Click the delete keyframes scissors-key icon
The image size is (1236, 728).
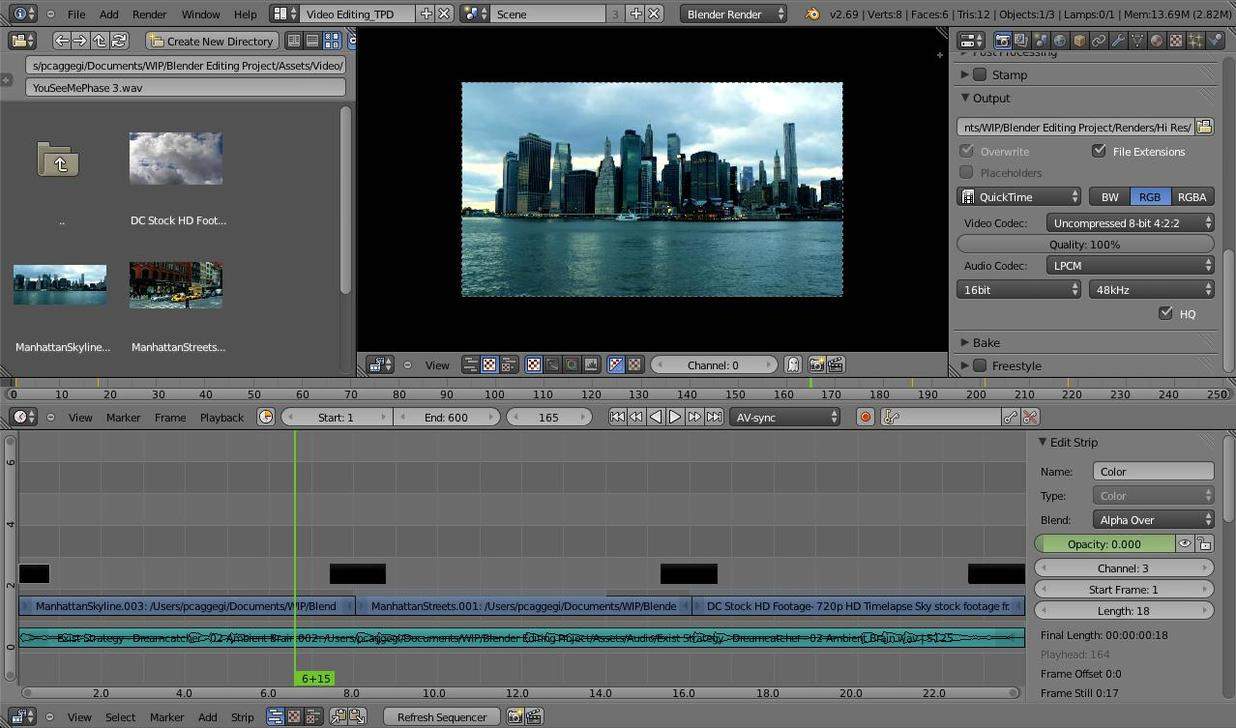(1030, 417)
